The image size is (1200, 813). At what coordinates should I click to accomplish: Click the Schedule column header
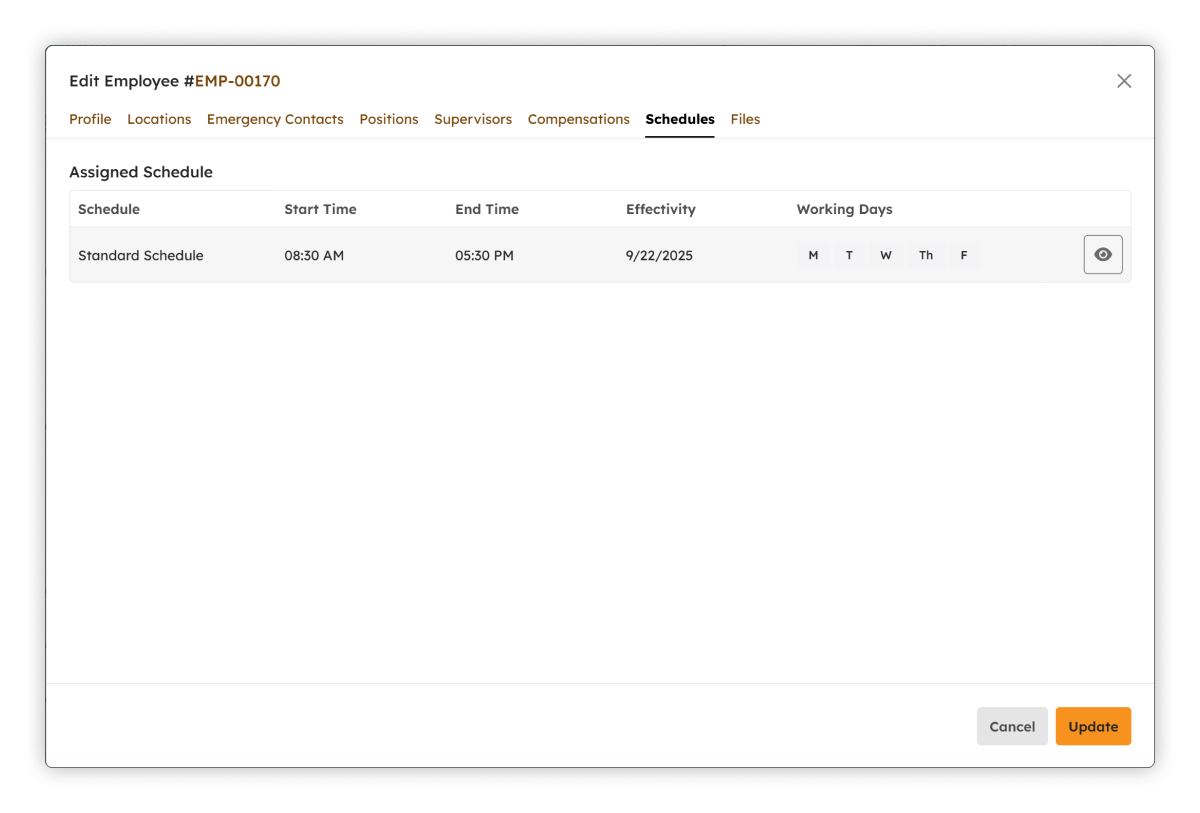[x=109, y=209]
